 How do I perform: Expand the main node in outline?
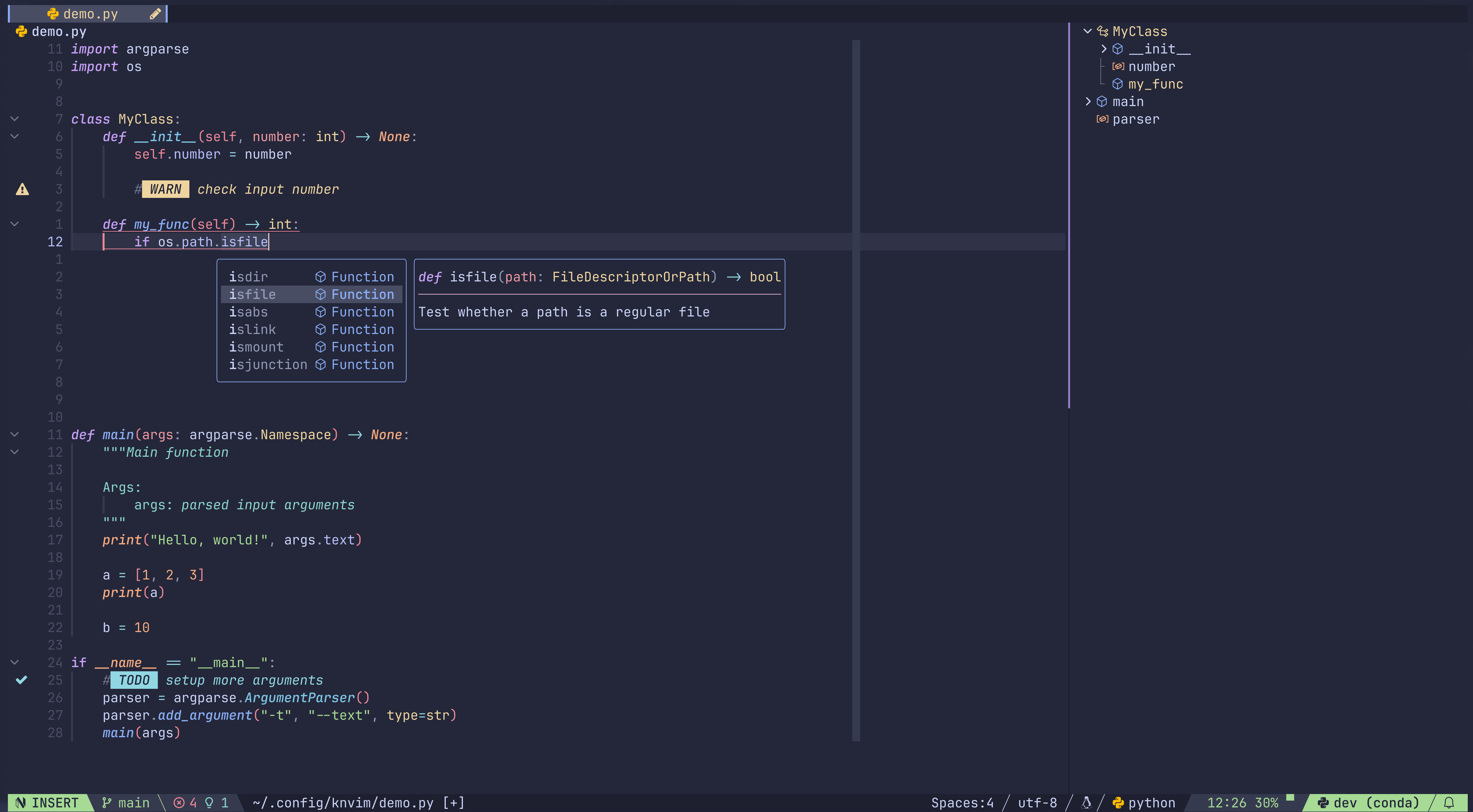1088,102
